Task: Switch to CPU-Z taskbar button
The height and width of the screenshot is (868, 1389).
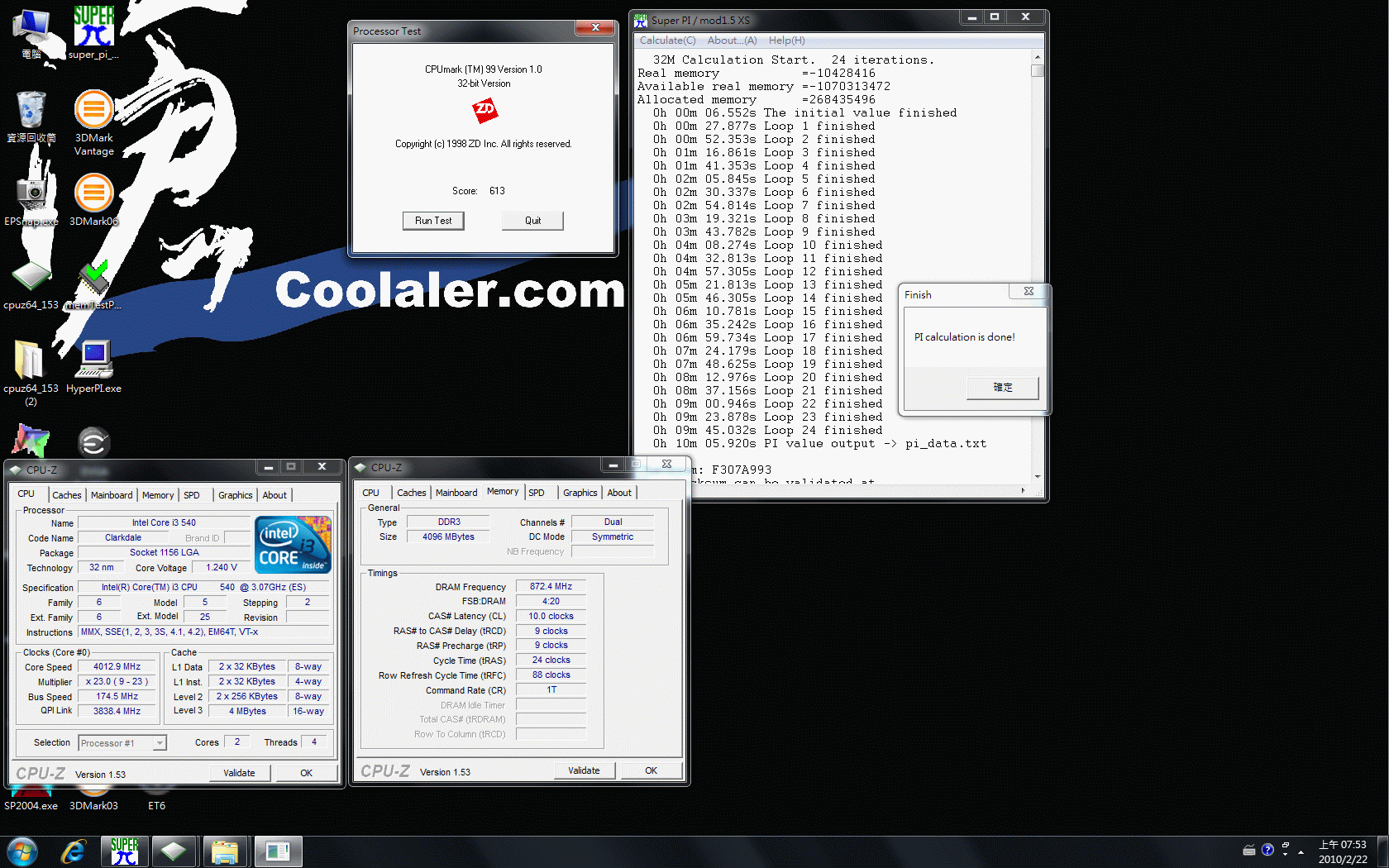Action: 174,851
